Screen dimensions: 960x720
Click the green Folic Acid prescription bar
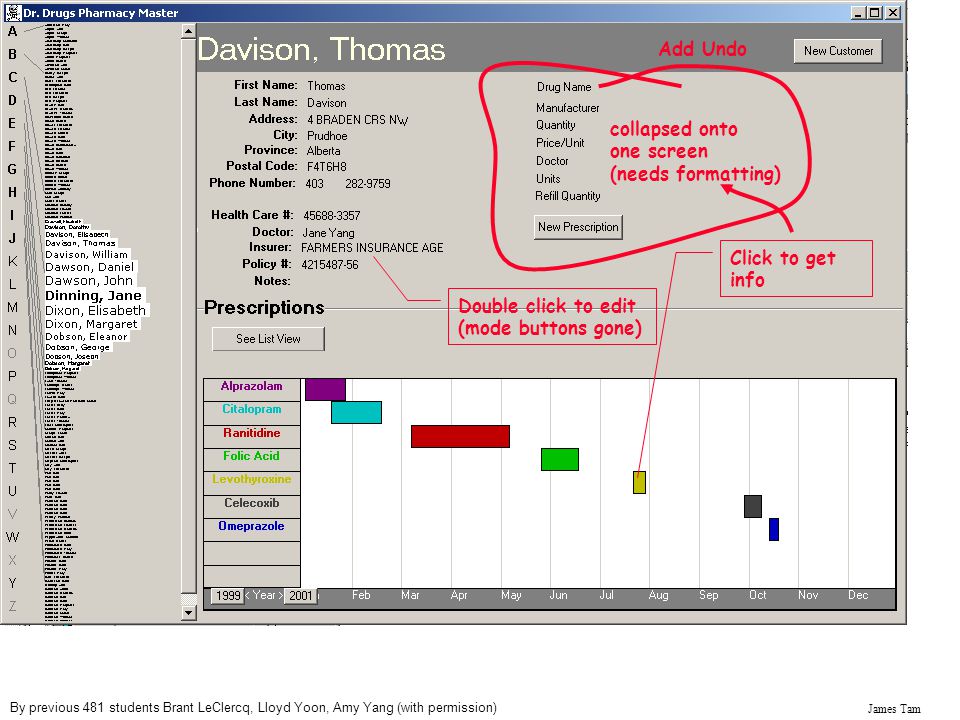(560, 460)
